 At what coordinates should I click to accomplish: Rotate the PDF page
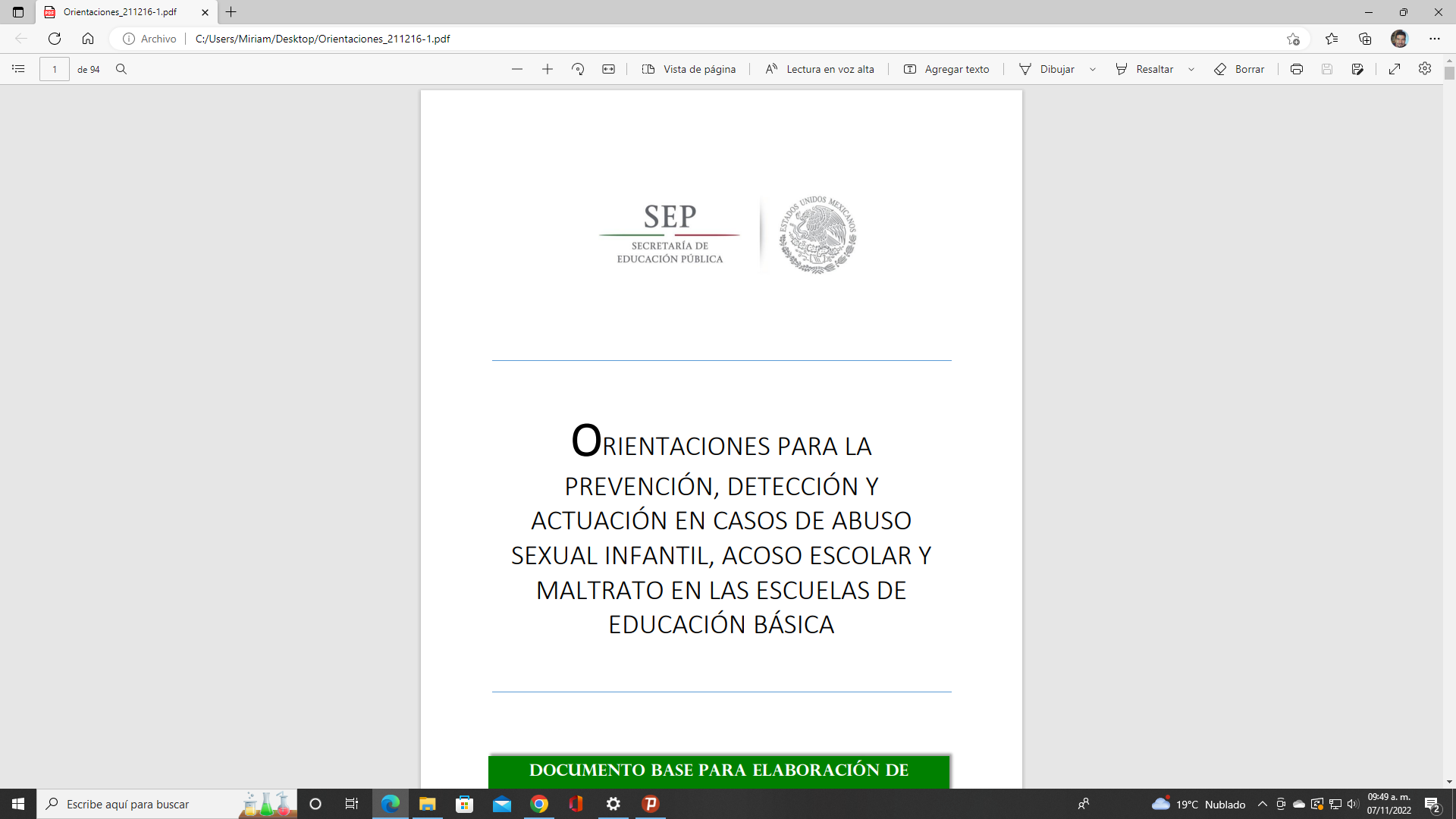coord(578,69)
